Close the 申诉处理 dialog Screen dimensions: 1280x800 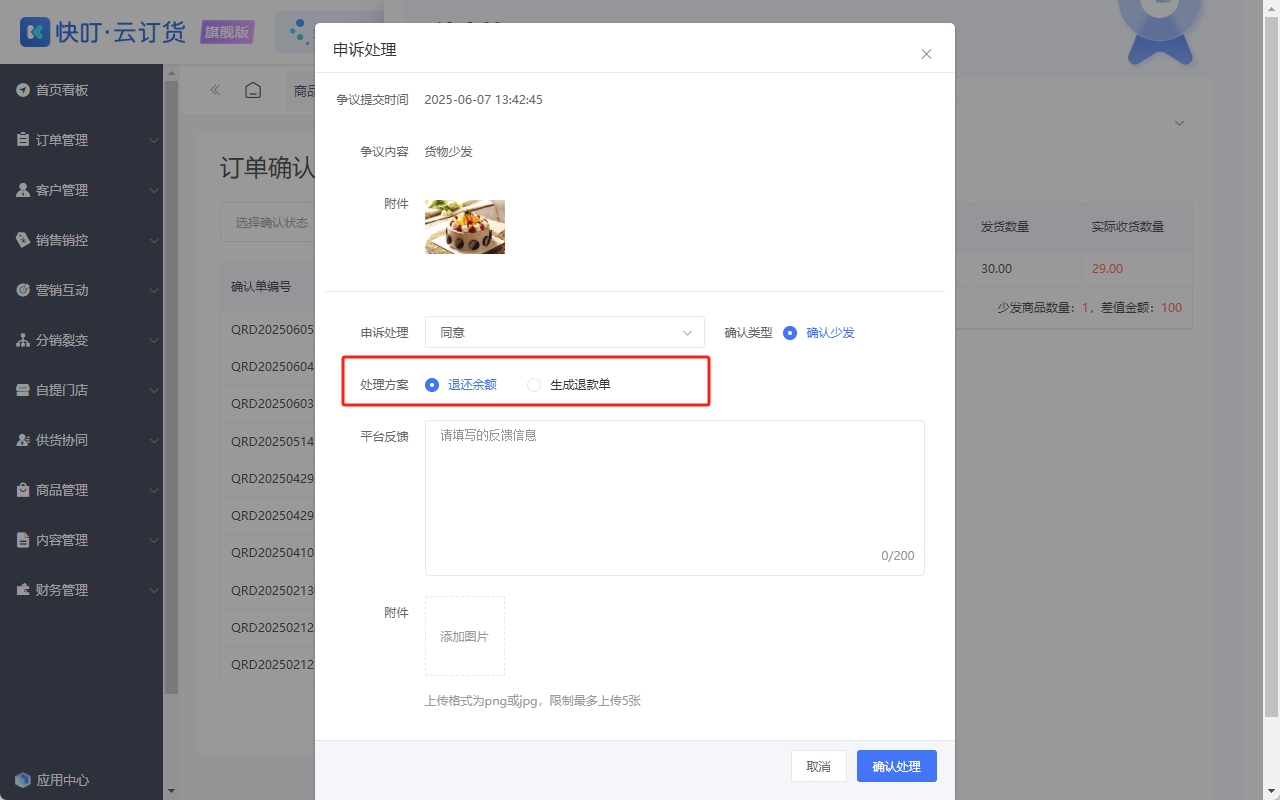[926, 54]
